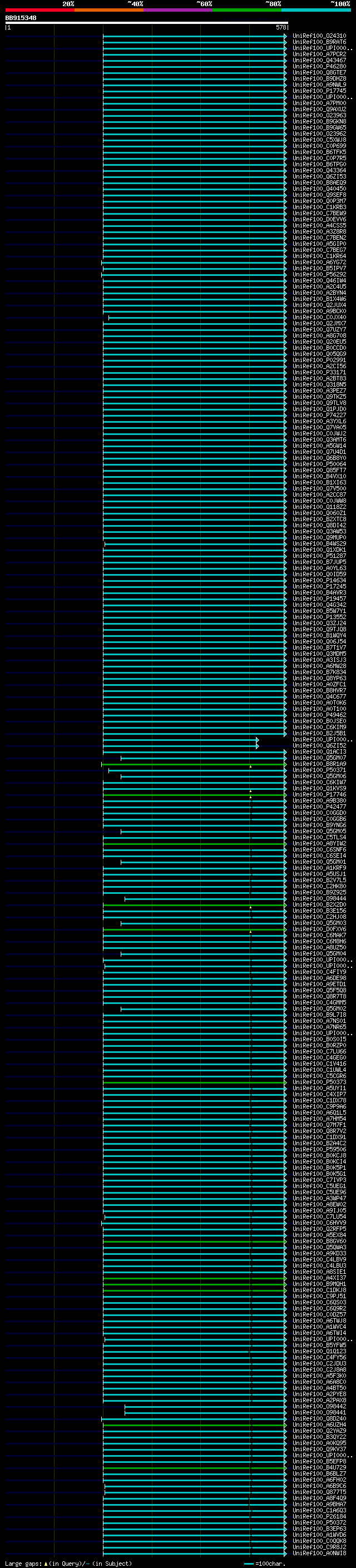Screen dimensions: 356x1568
Task: Select the UniRef100_A3Z8R8 sequence label
Action: [319, 231]
